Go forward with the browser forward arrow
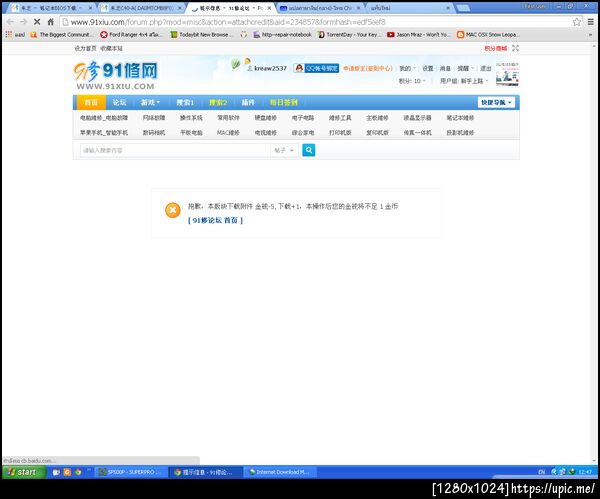 pyautogui.click(x=23, y=22)
